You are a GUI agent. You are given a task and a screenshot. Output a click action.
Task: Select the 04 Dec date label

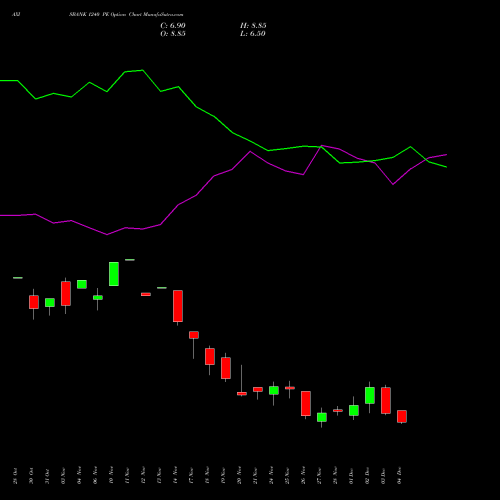tap(399, 476)
